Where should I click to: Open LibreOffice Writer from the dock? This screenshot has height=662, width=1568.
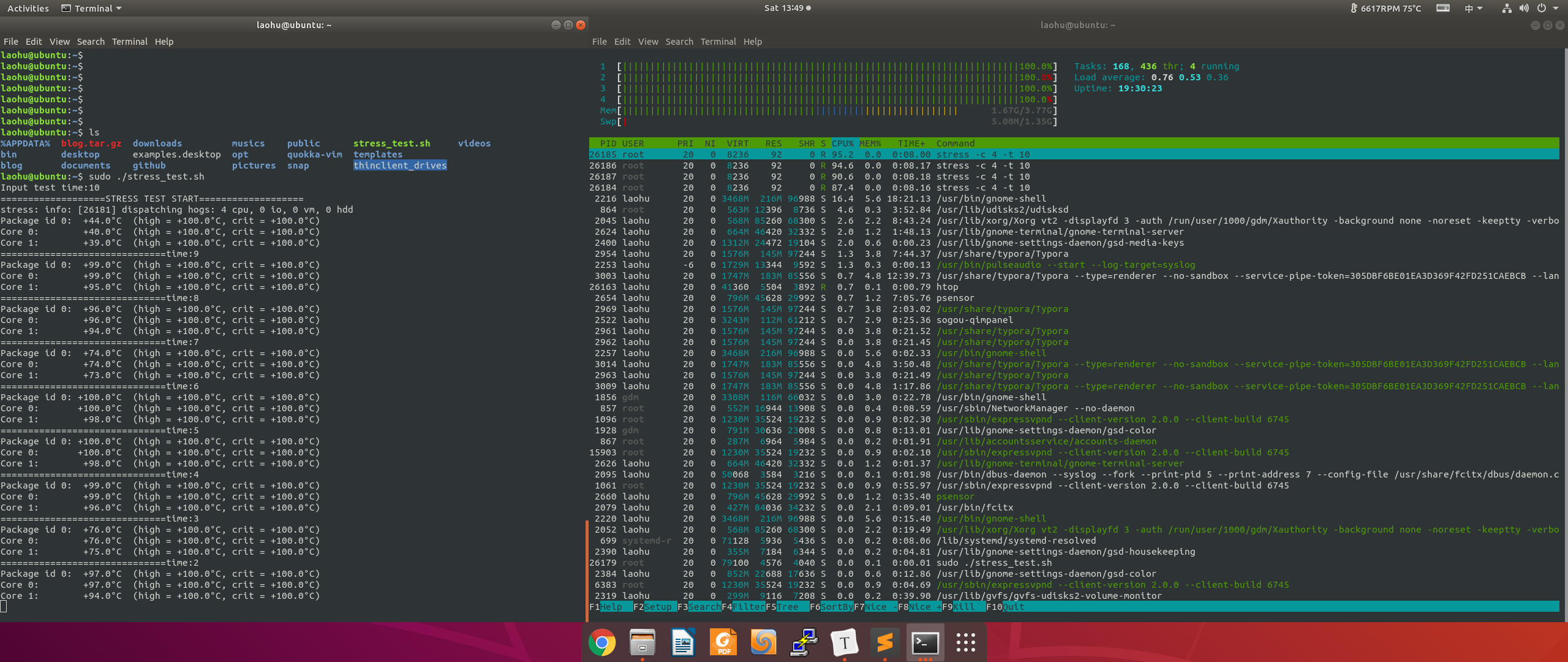tap(682, 642)
